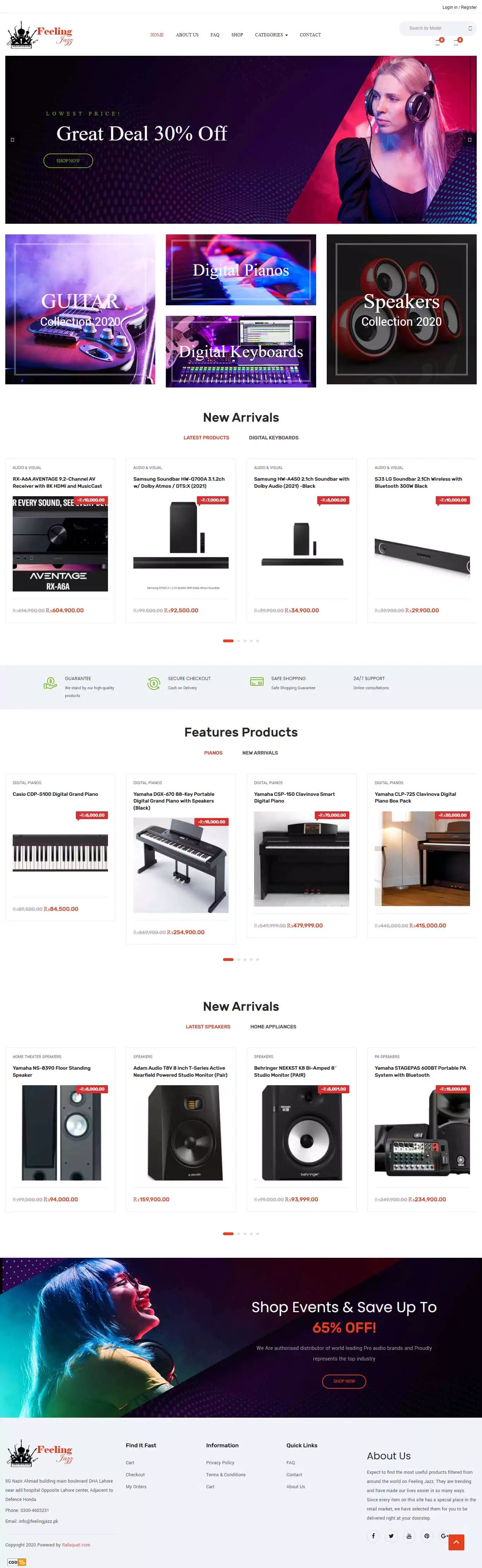Open the About Us menu item
Image resolution: width=482 pixels, height=1568 pixels.
tap(187, 35)
